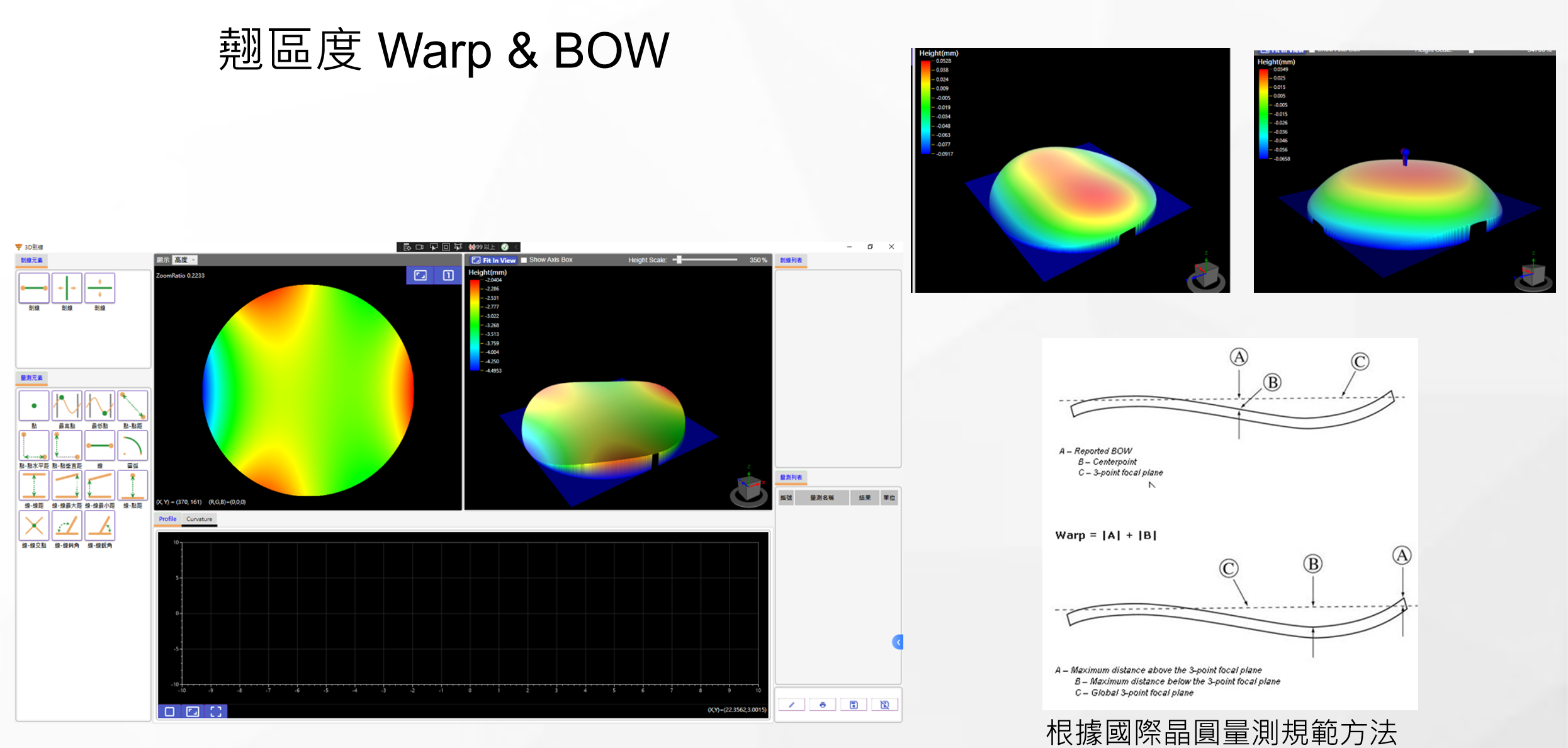Expand the side panel with blue arrow button
Image resolution: width=1568 pixels, height=748 pixels.
pyautogui.click(x=898, y=642)
